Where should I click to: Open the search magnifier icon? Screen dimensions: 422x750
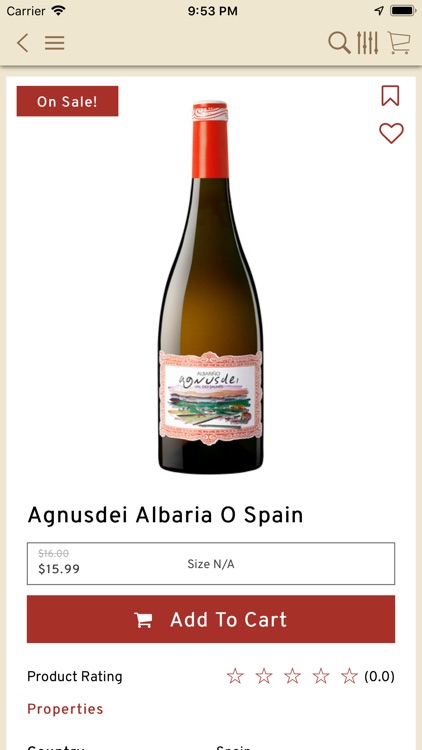pos(339,43)
